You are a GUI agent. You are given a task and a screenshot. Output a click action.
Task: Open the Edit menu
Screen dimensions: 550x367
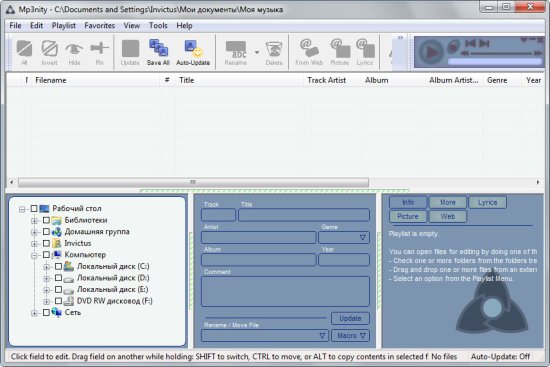point(36,26)
